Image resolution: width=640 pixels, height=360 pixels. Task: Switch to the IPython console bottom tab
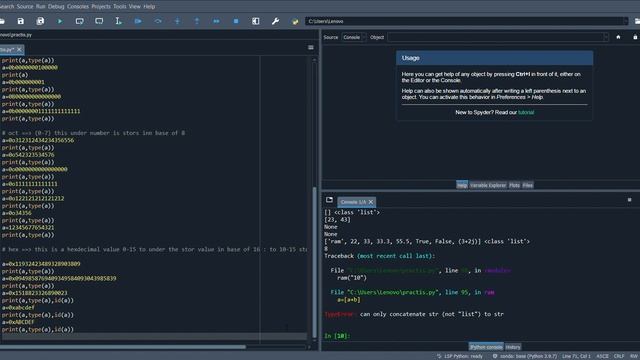click(486, 347)
